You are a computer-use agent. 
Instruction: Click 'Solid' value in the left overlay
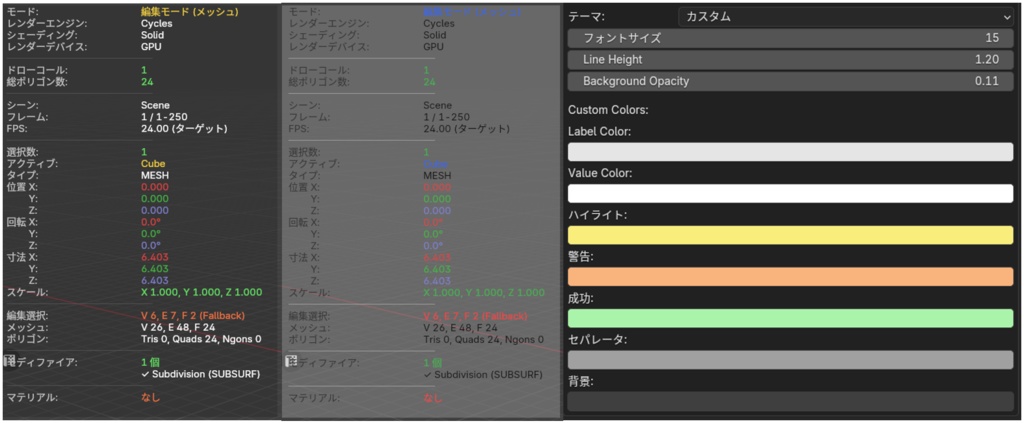pos(153,35)
